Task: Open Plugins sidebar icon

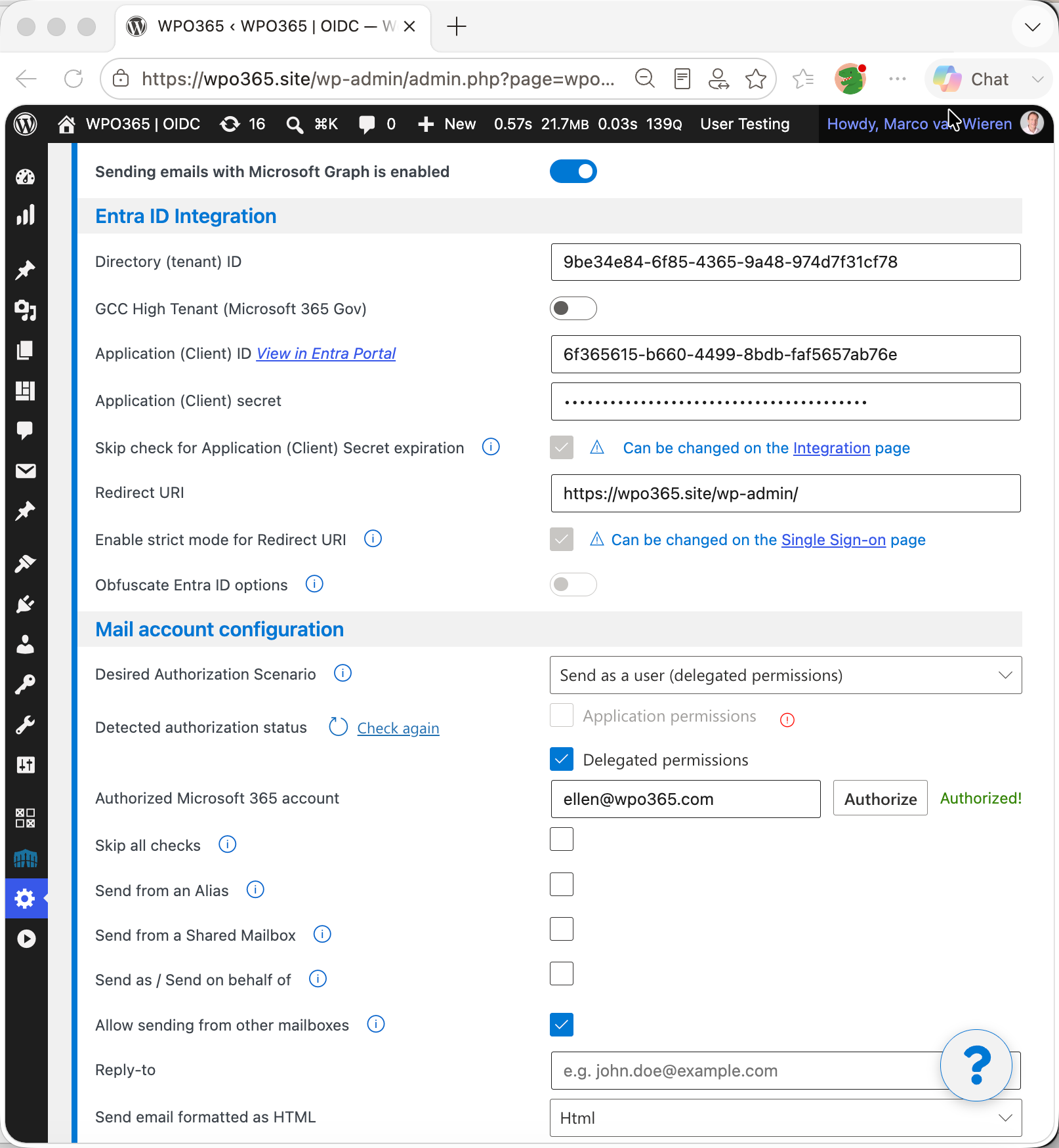Action: 26,604
